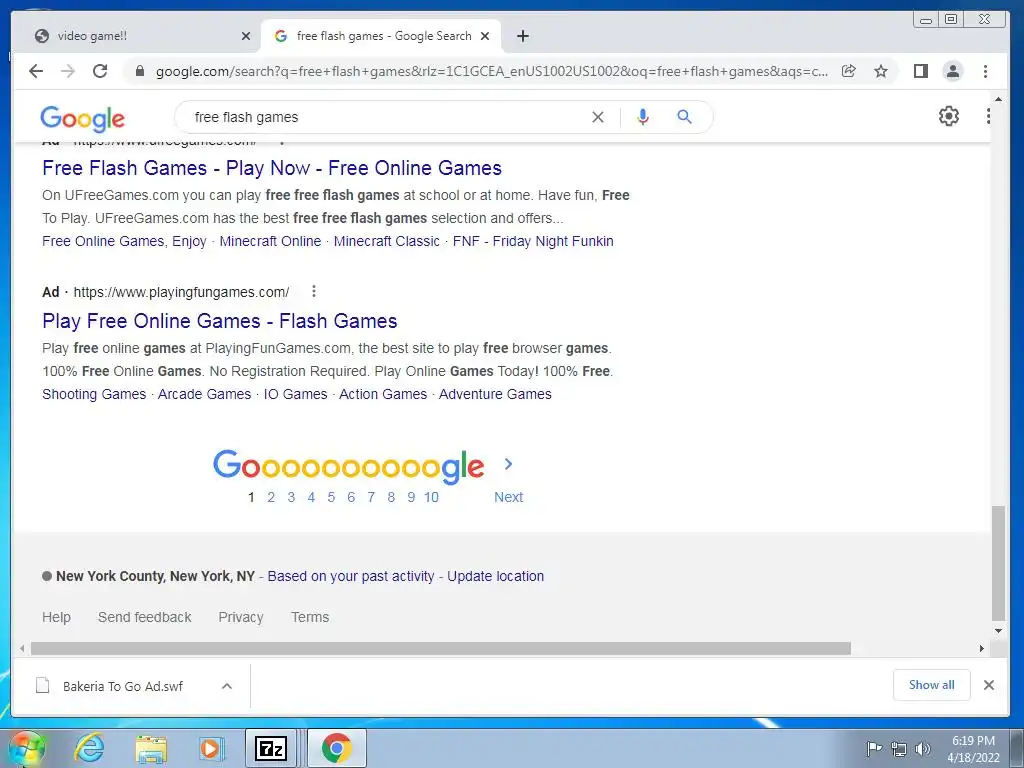Go to results page 3
The width and height of the screenshot is (1024, 768).
(291, 497)
